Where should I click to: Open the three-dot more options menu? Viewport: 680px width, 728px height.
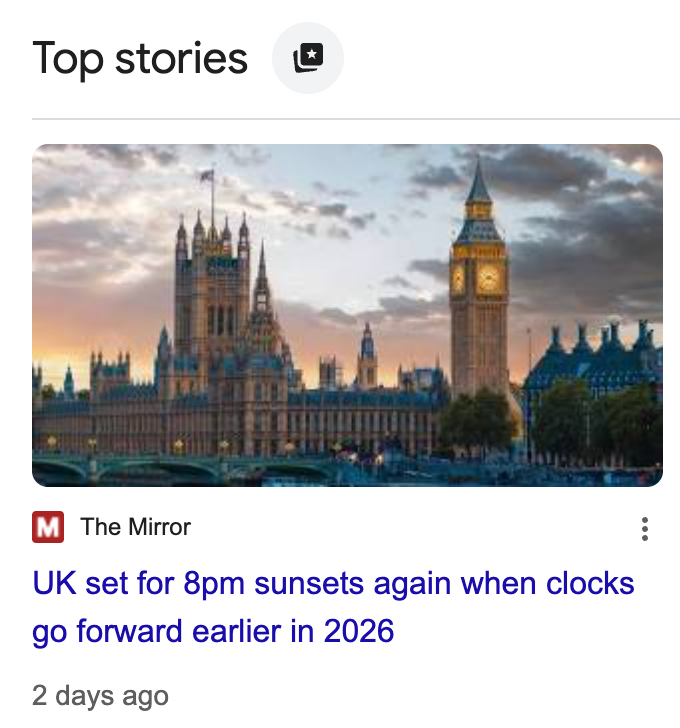coord(645,529)
